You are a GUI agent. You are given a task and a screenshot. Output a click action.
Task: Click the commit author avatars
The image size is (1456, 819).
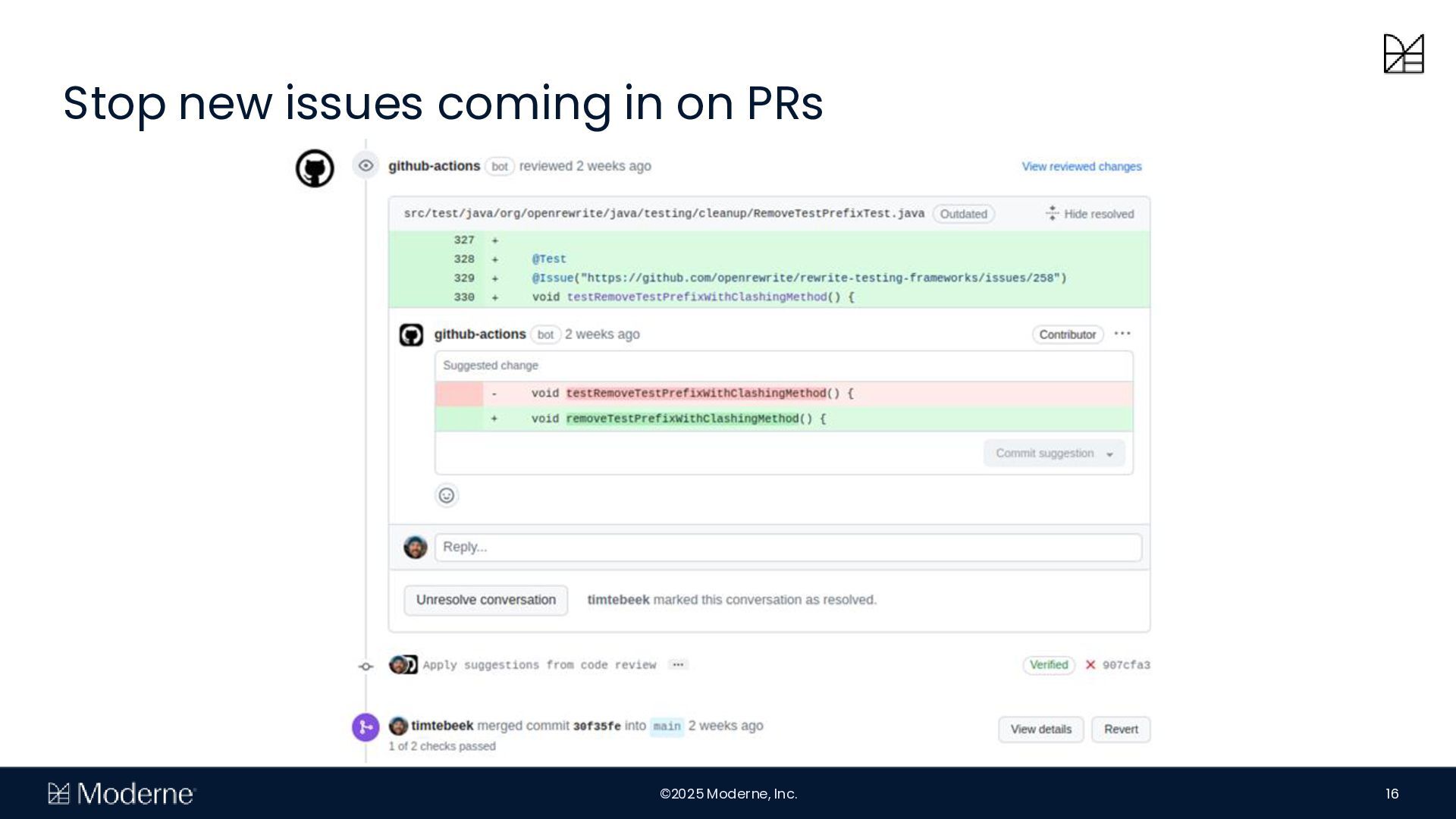click(403, 665)
